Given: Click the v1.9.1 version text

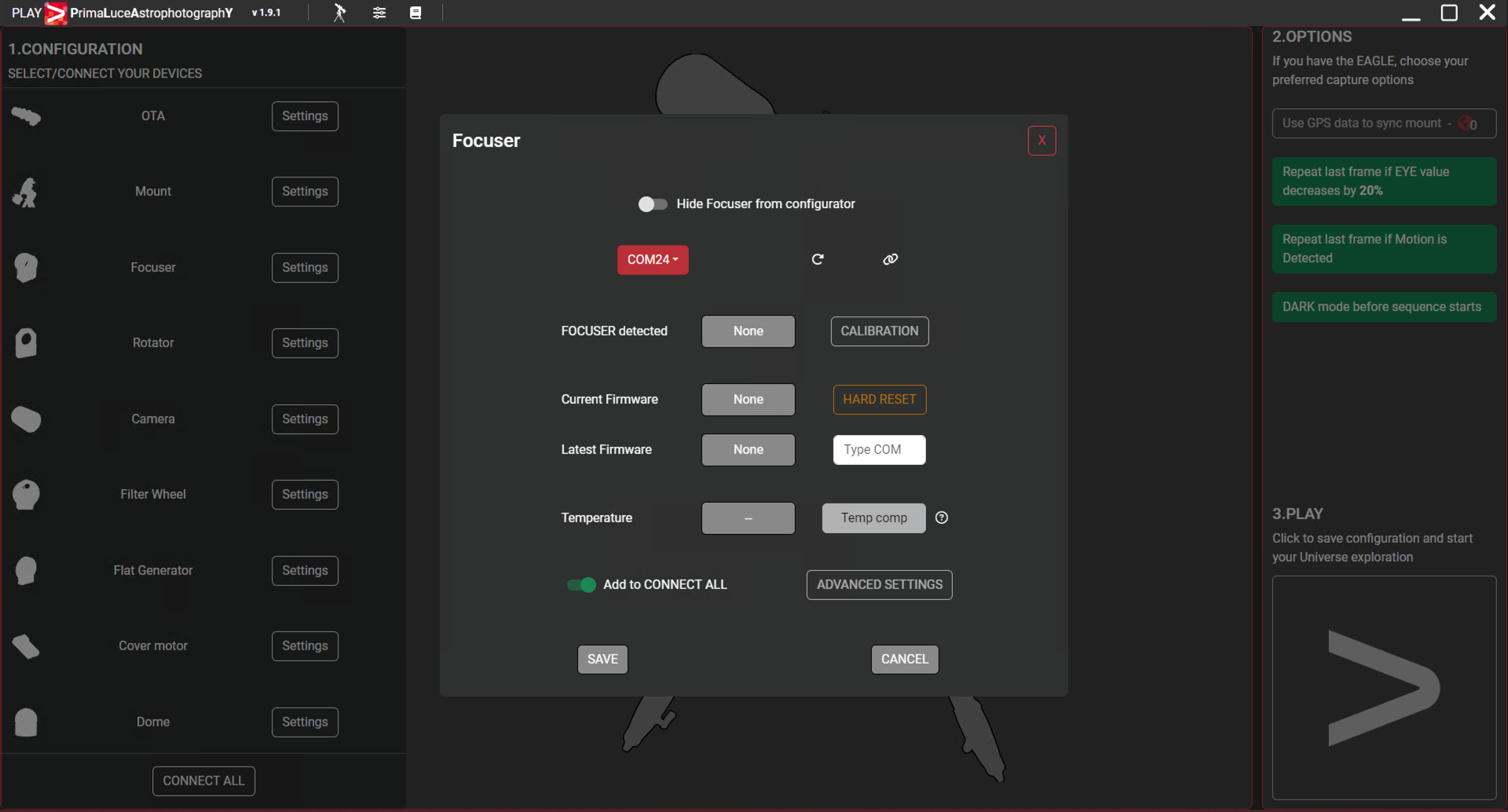Looking at the screenshot, I should (266, 13).
